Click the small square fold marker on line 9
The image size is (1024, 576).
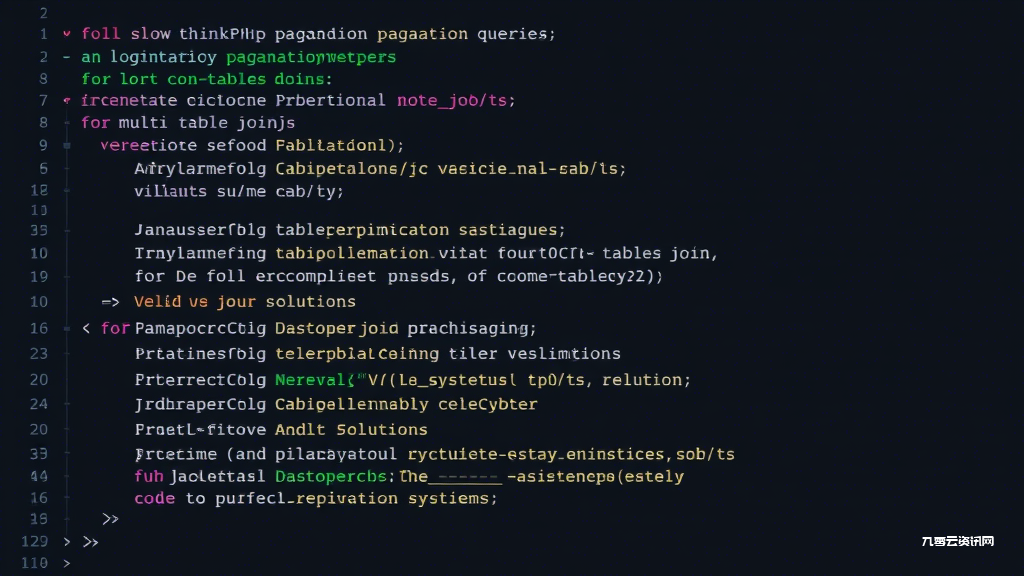pos(67,145)
